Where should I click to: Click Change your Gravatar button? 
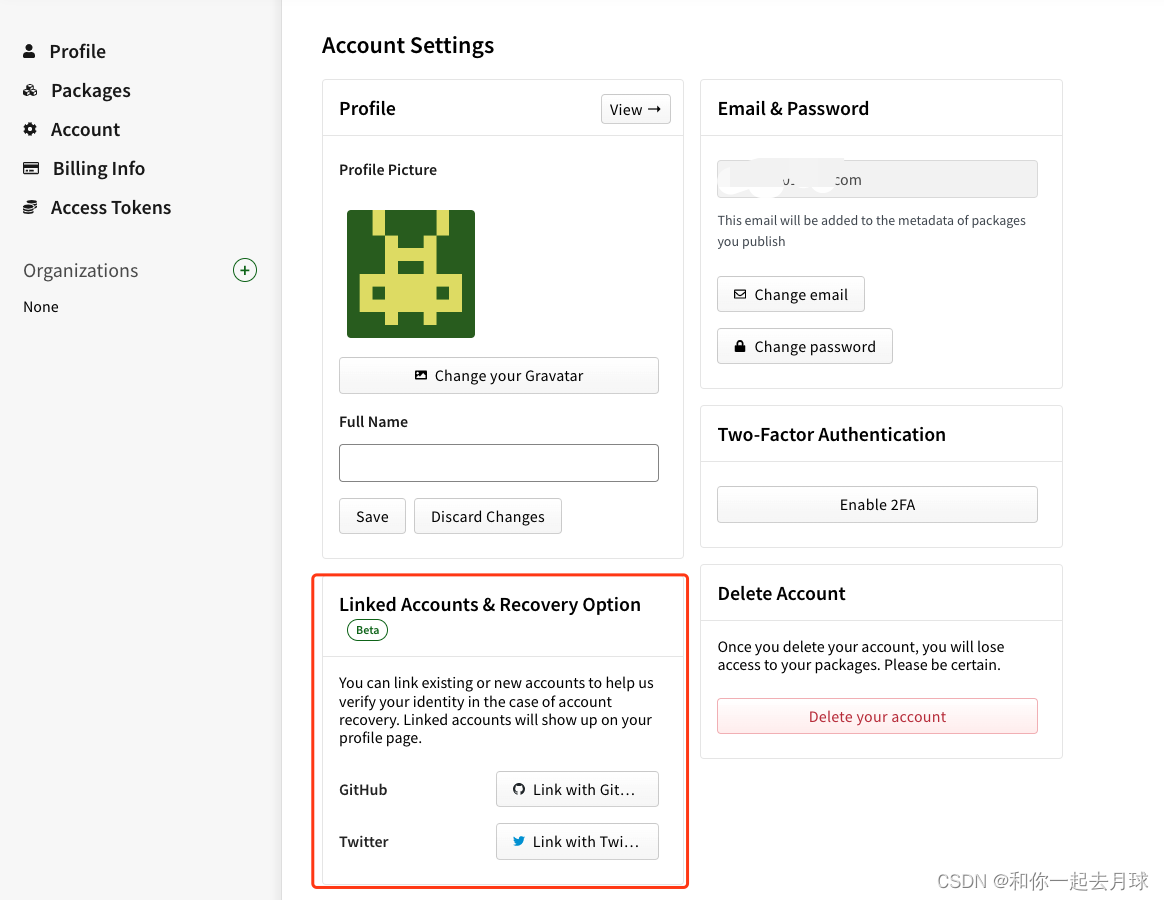pyautogui.click(x=499, y=376)
